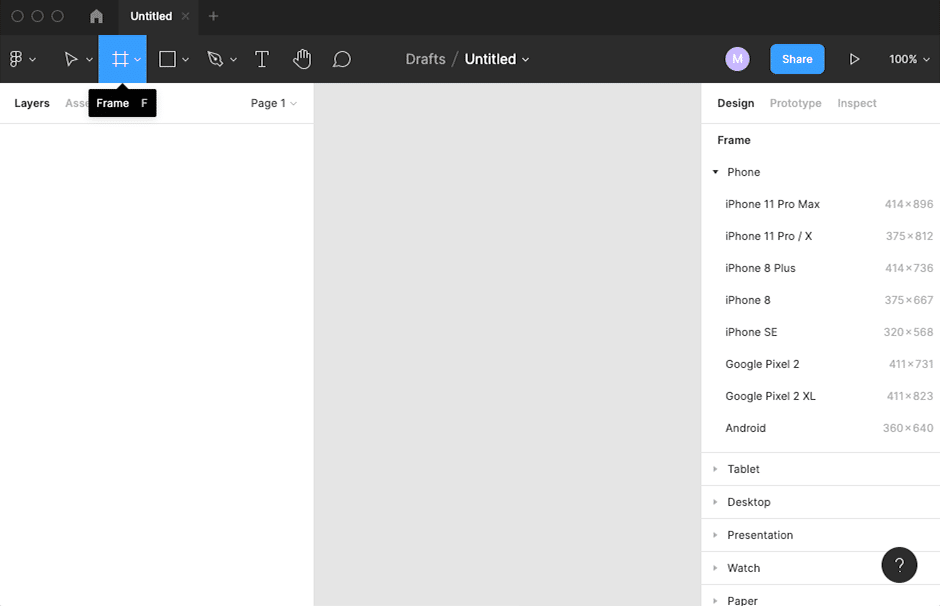Screen dimensions: 940x606
Task: Switch to the Layers tab
Action: [x=32, y=103]
